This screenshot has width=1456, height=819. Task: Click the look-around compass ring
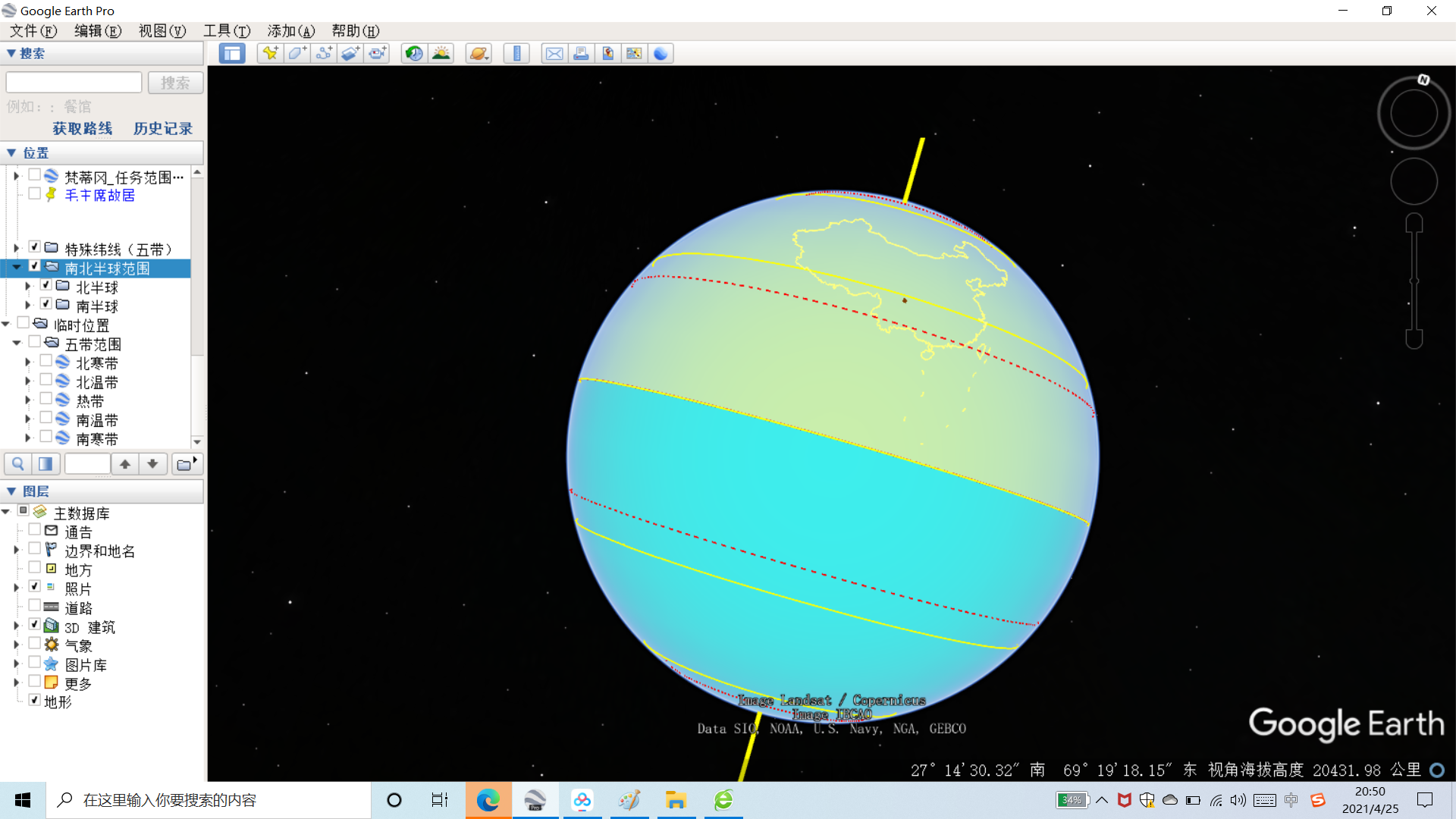(x=1414, y=114)
